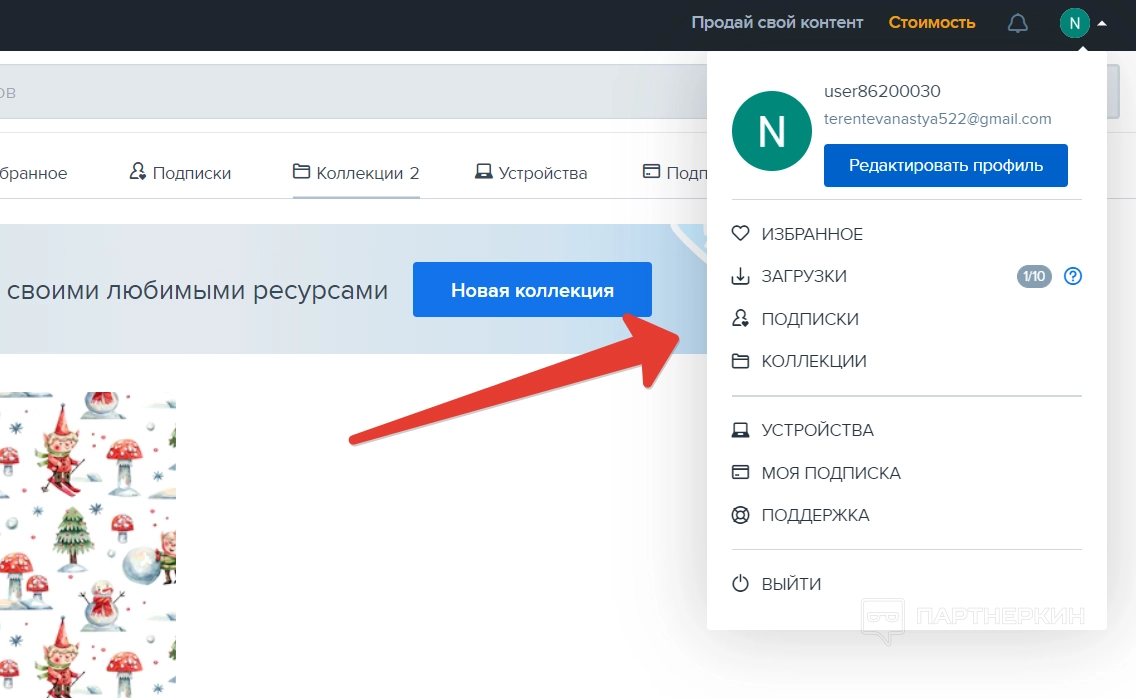Image resolution: width=1136 pixels, height=698 pixels.
Task: Click the folder icon for Коллекции menu entry
Action: point(740,361)
